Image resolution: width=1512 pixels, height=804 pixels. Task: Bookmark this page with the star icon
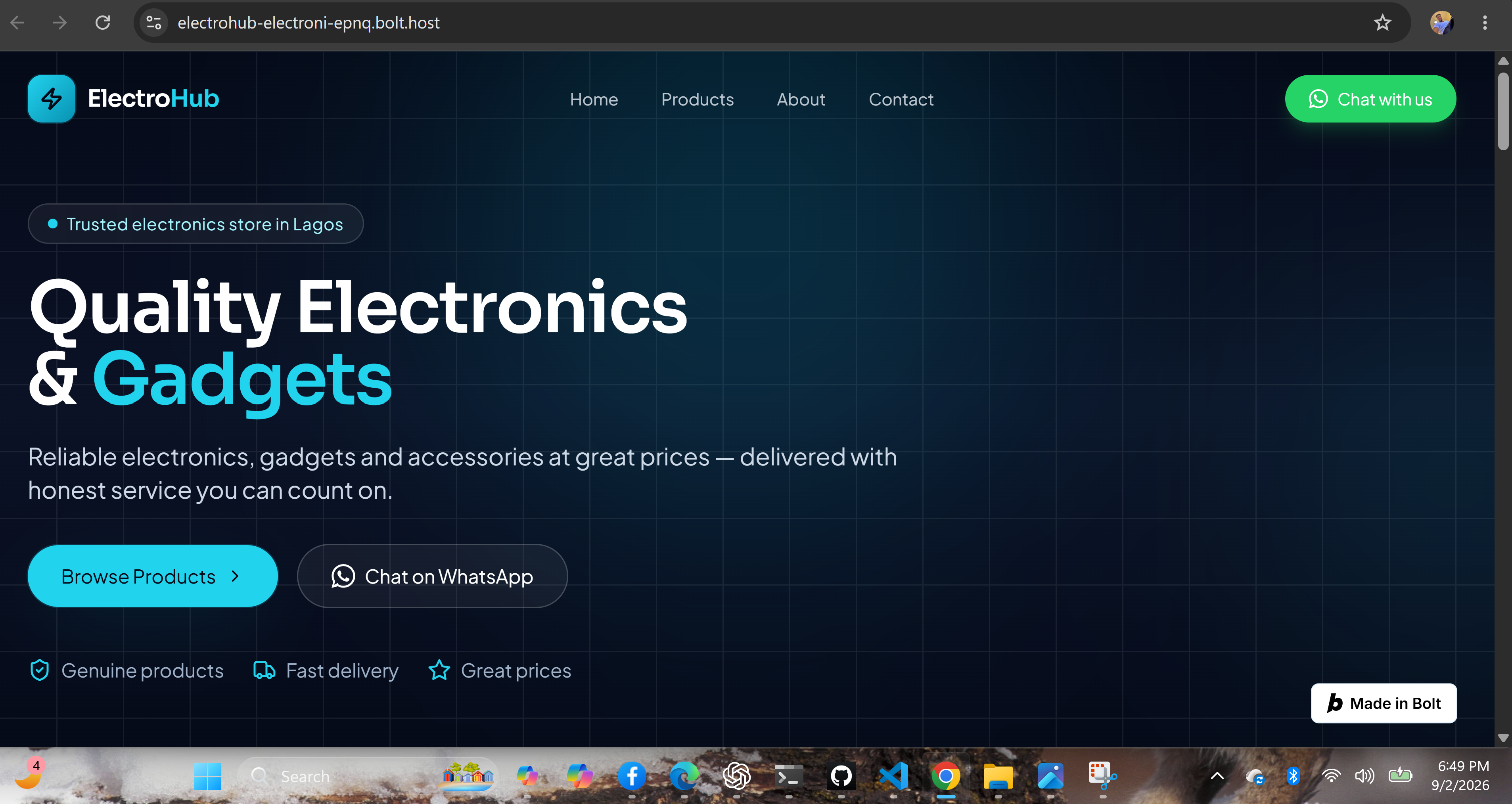tap(1382, 22)
